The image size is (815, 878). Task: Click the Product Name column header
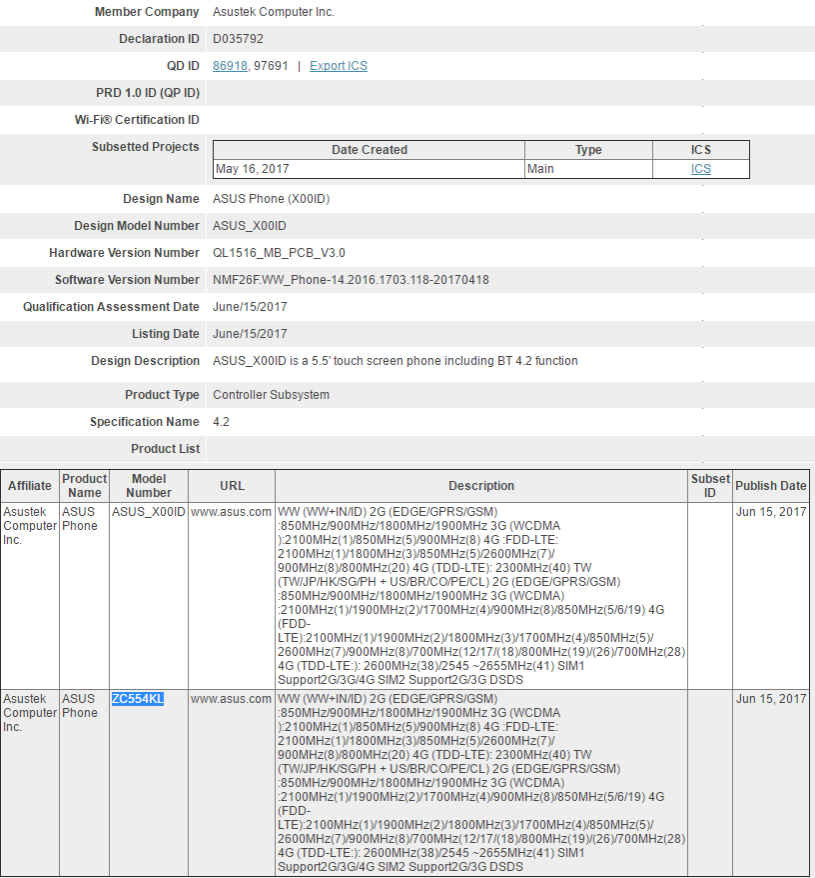click(85, 486)
